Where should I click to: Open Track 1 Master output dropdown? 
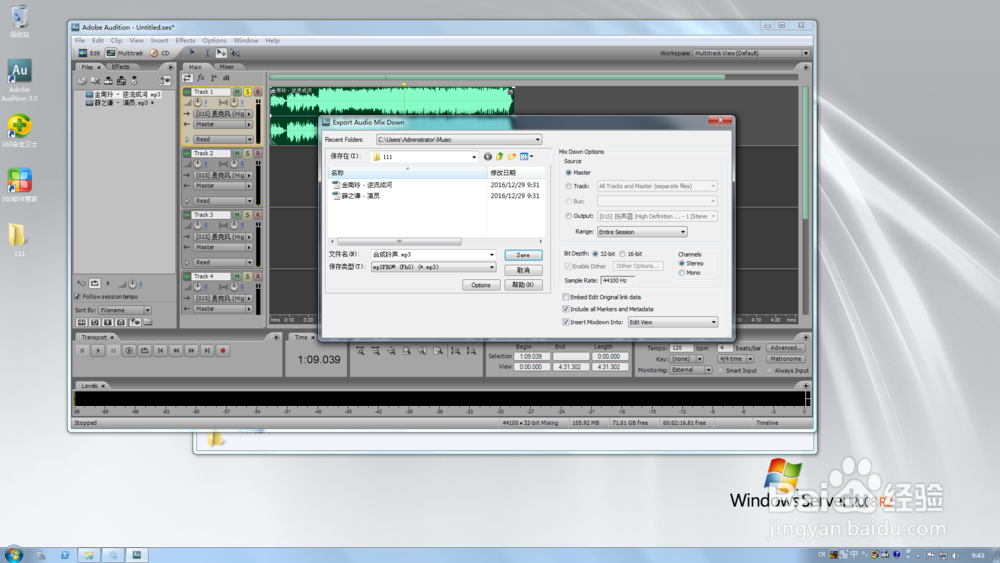(x=223, y=124)
